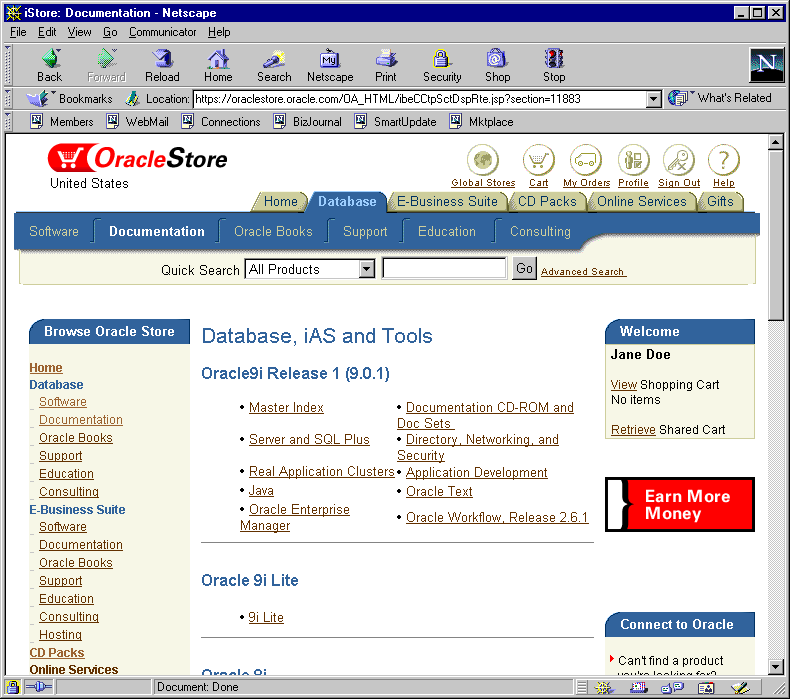Open the File menu
790x699 pixels.
[18, 32]
